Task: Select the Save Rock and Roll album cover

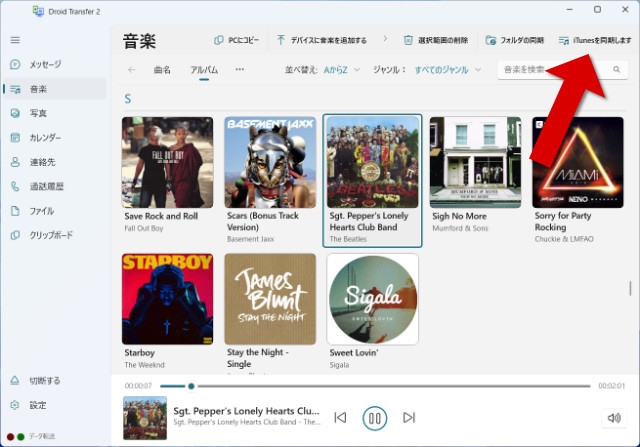Action: pos(167,162)
